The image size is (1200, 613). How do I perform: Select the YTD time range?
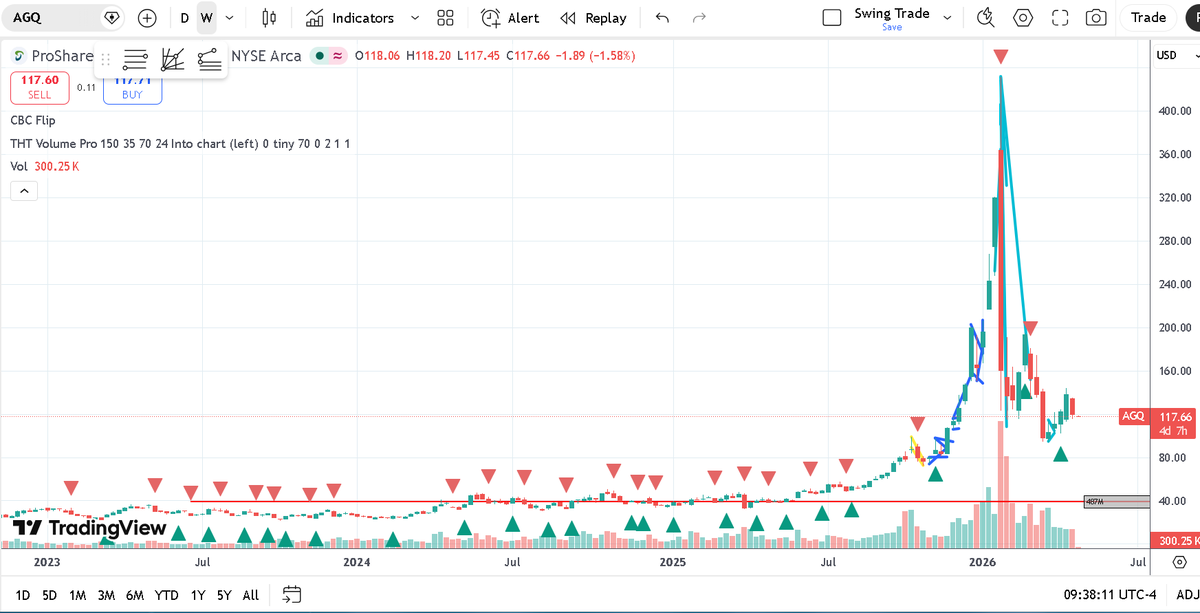click(167, 595)
